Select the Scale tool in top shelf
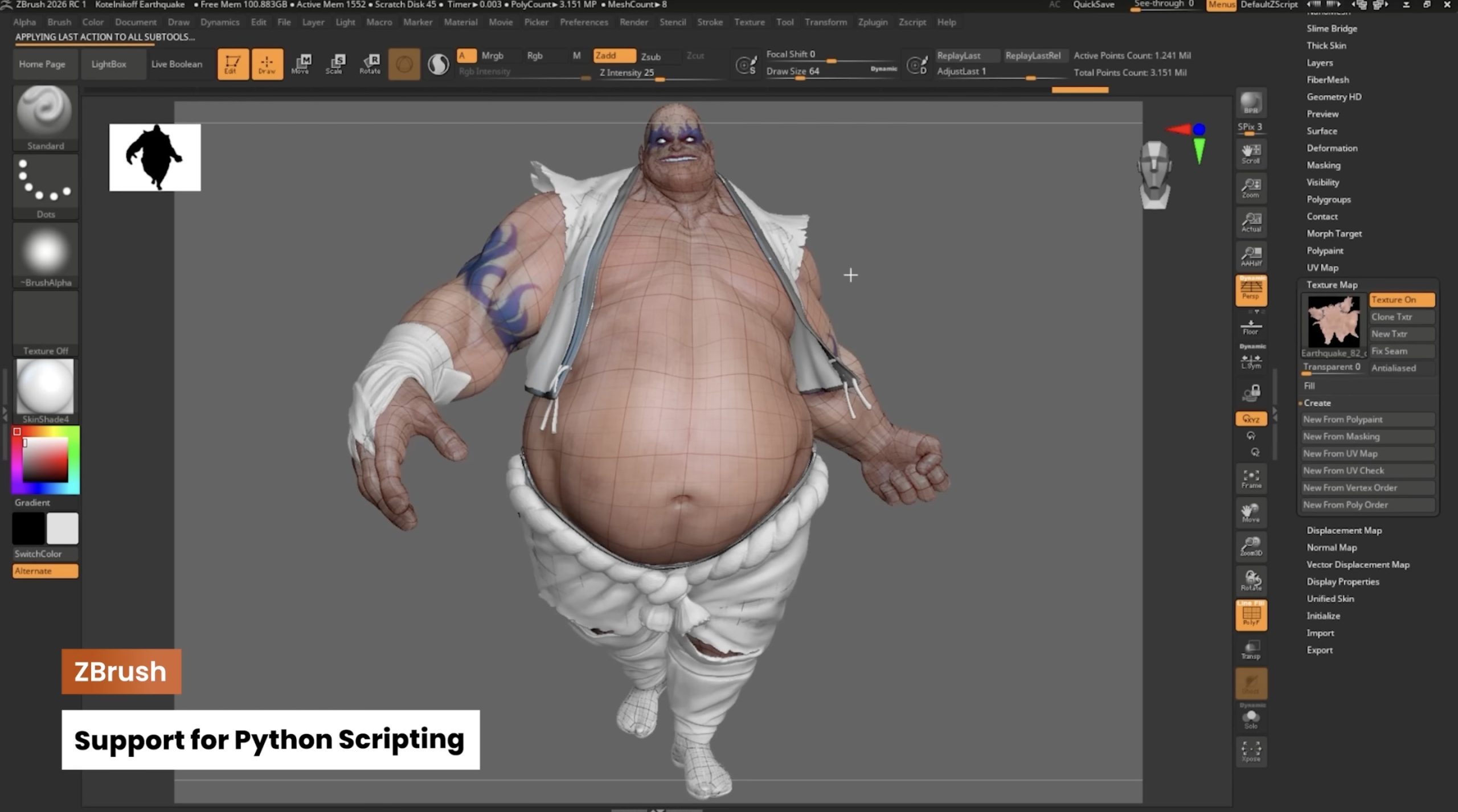1458x812 pixels. (335, 63)
